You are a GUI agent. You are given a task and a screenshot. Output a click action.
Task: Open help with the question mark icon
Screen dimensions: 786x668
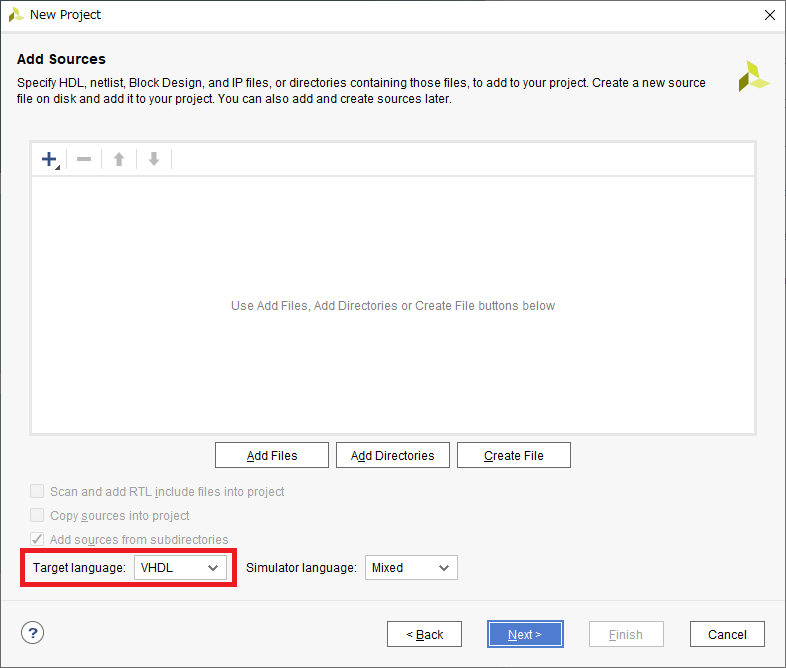33,633
